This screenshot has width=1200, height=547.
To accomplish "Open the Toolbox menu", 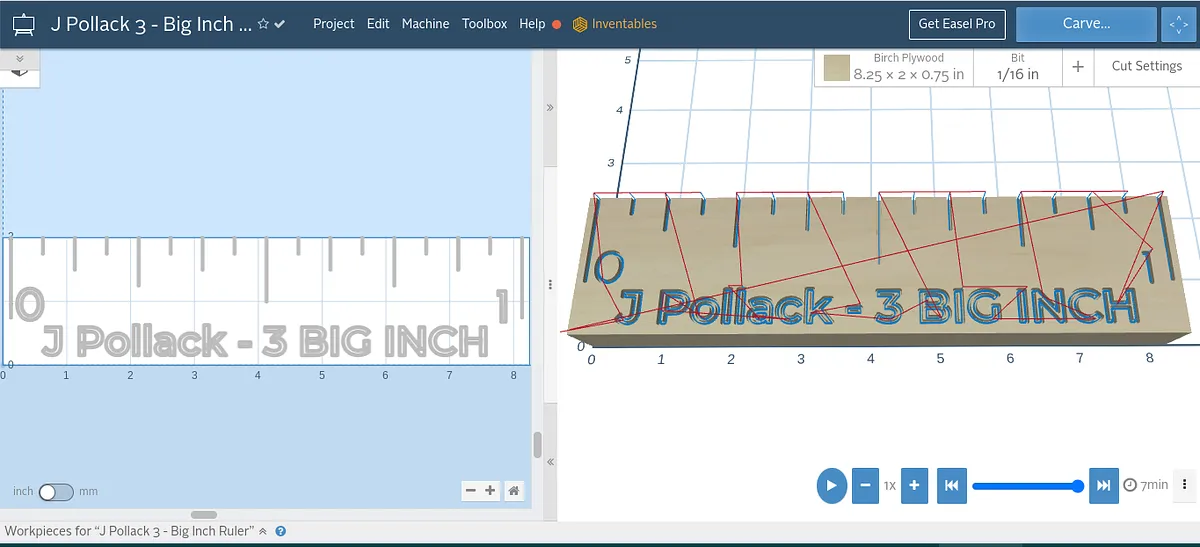I will 484,24.
